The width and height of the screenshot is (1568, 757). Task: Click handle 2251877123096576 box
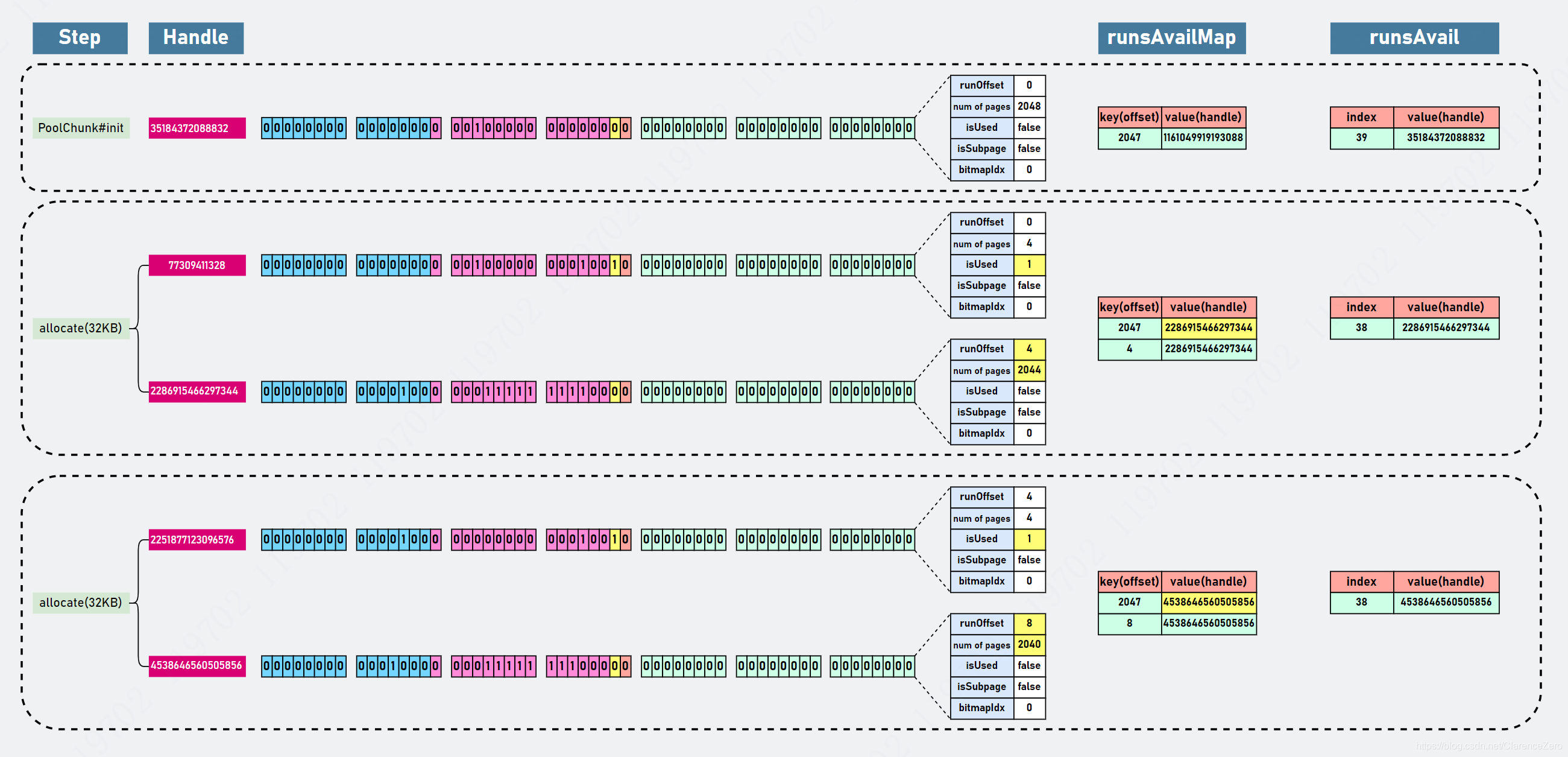pyautogui.click(x=197, y=540)
